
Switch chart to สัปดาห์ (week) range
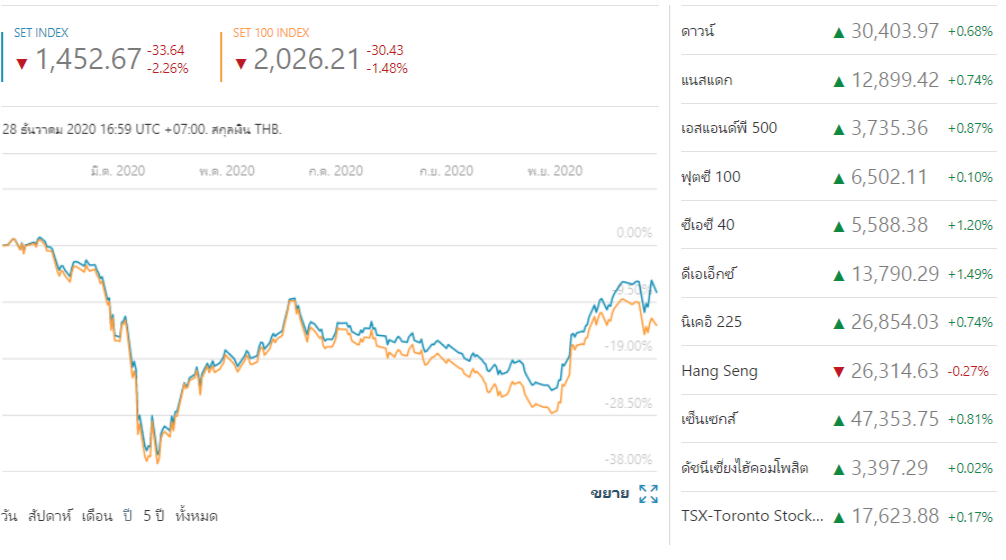(47, 516)
